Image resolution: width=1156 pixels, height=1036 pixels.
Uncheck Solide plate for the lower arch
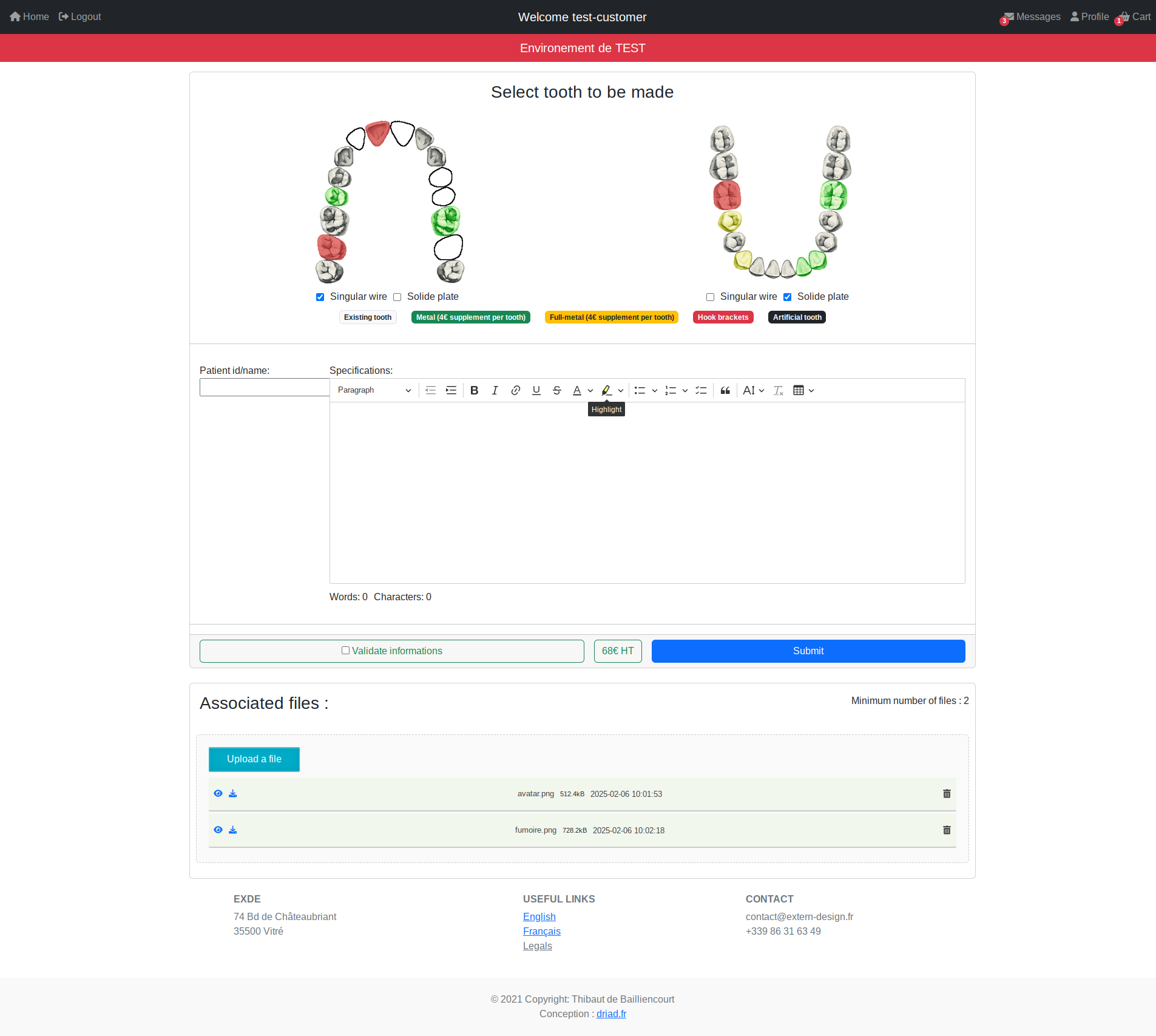click(787, 297)
